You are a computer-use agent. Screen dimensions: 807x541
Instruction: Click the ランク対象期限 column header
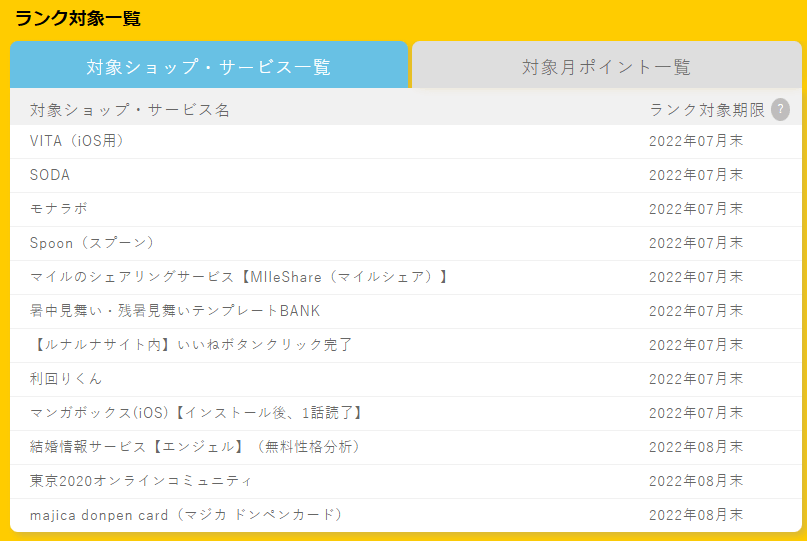pos(707,110)
